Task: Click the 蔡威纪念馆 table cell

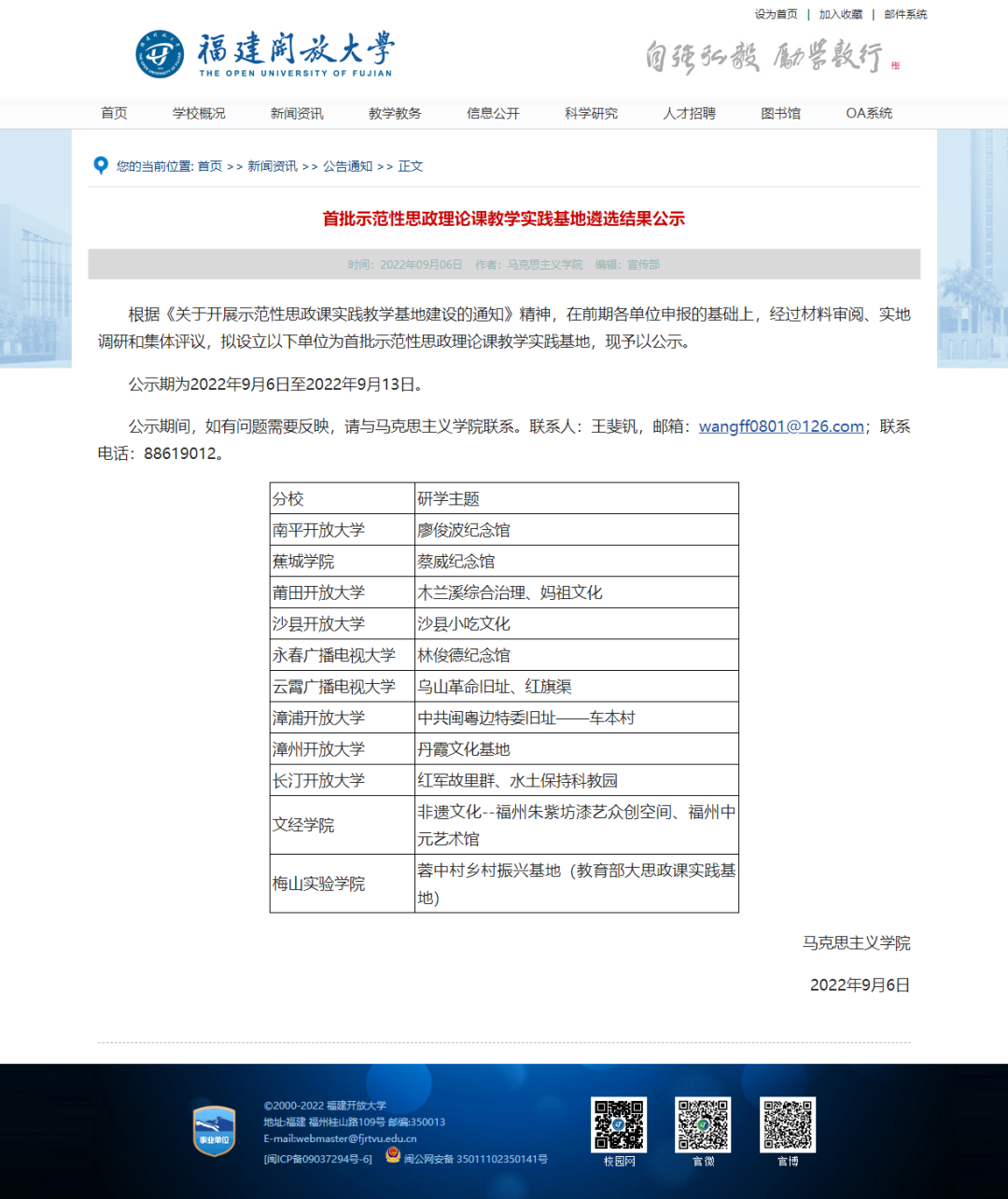Action: 577,562
